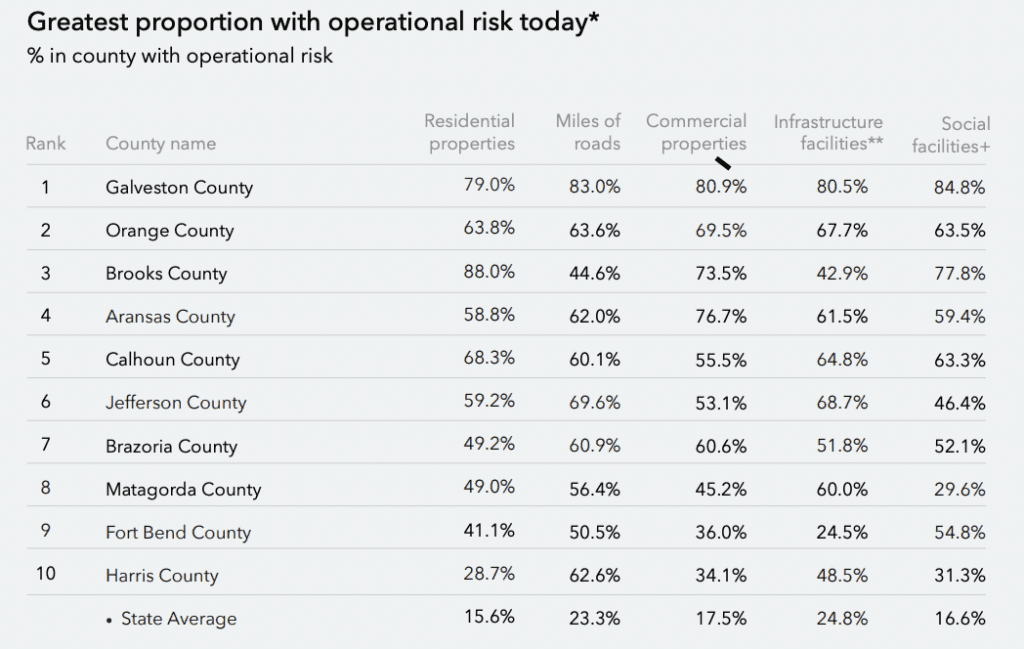Open the Jefferson County entry
Screen dimensions: 1024x649
(176, 402)
